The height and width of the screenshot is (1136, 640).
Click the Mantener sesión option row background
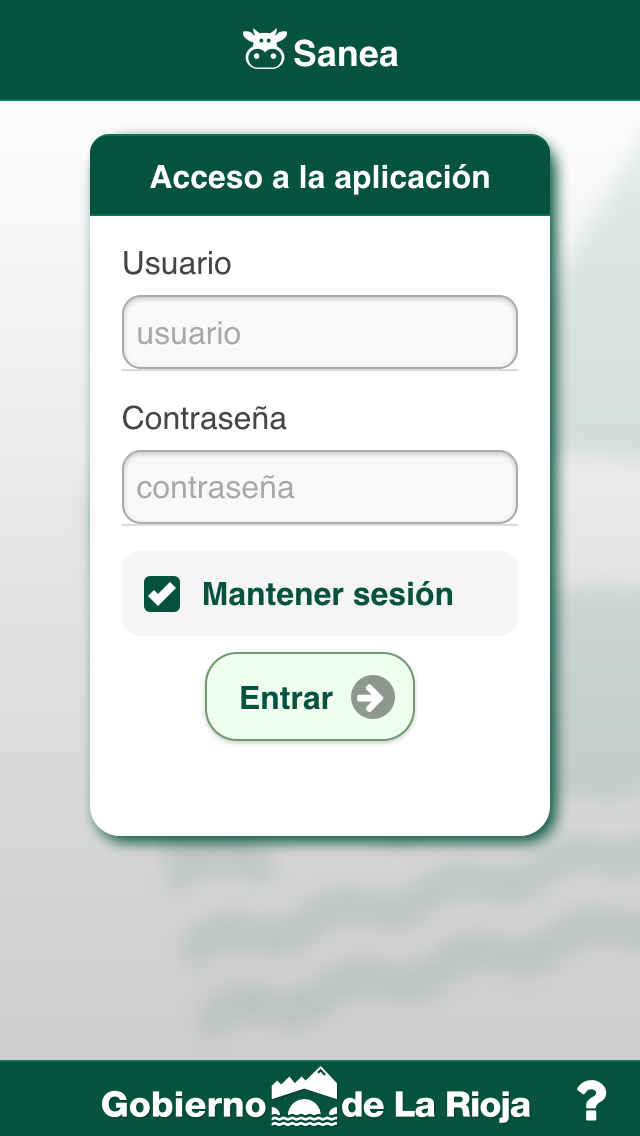point(320,593)
